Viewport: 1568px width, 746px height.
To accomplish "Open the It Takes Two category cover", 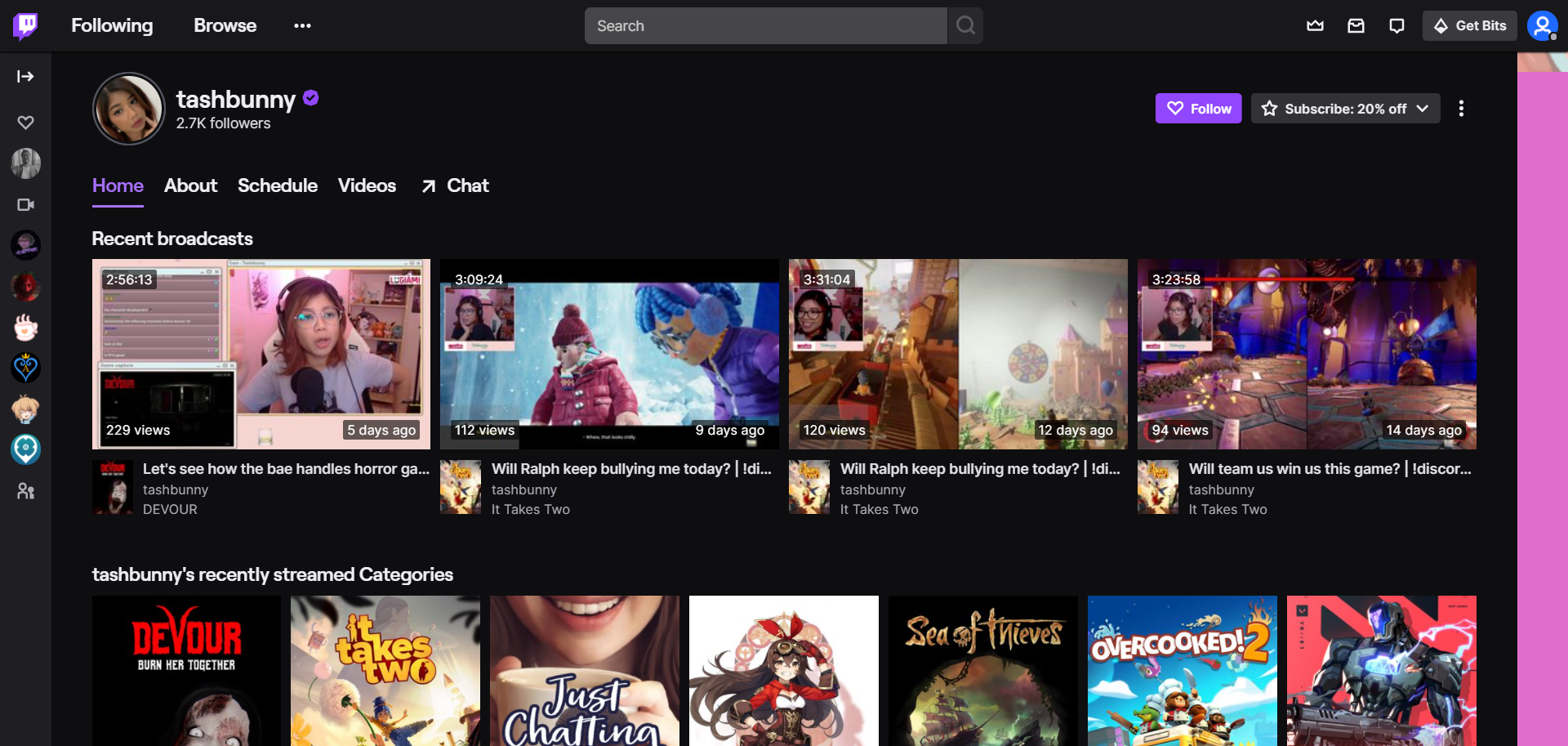I will 385,671.
